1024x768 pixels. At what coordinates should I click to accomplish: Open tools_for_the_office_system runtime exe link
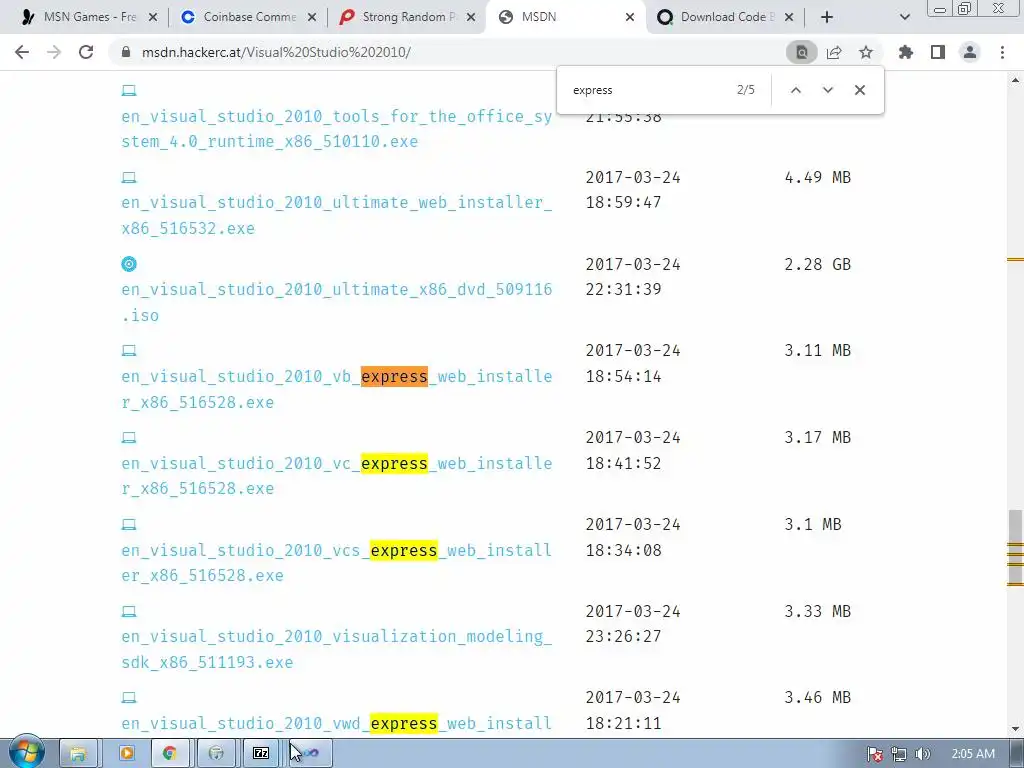(x=336, y=129)
